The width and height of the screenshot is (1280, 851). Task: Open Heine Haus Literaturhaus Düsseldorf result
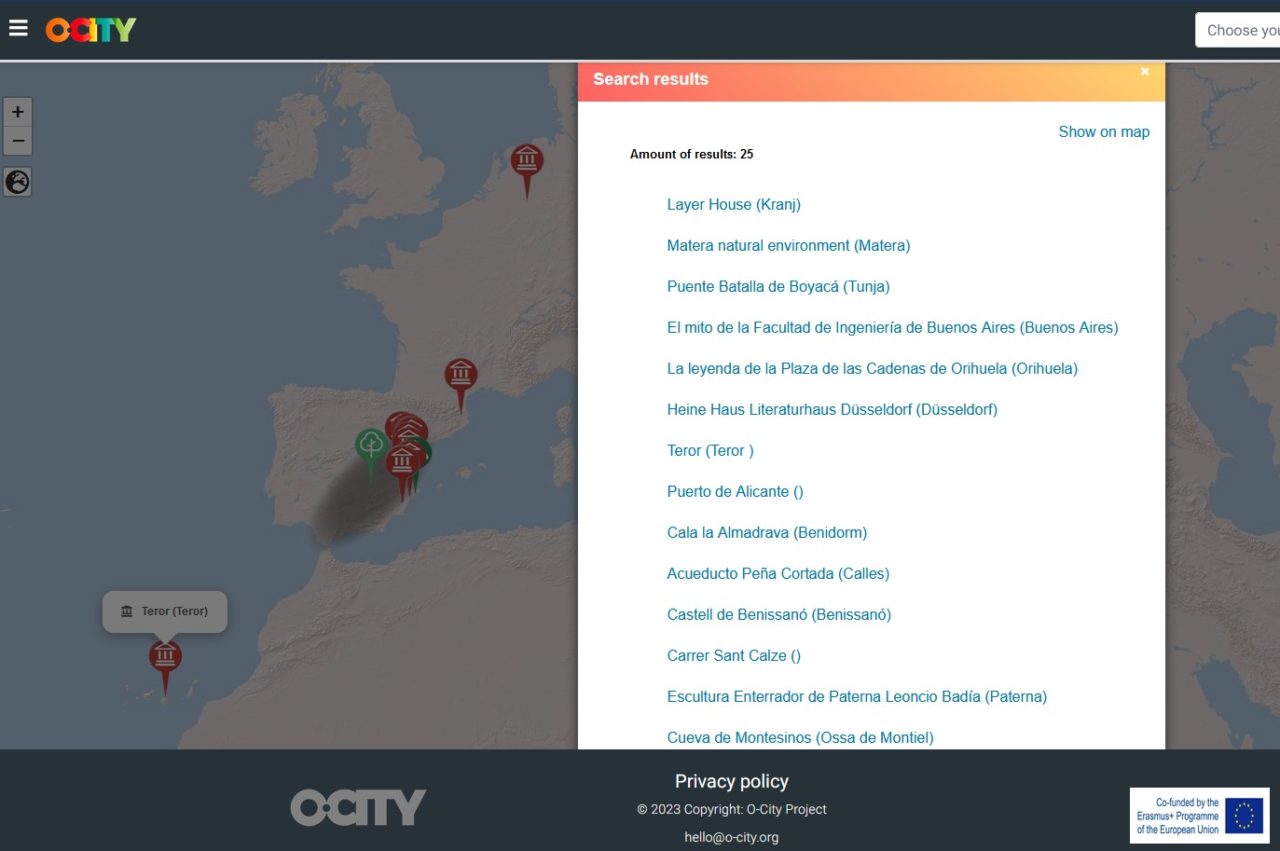coord(831,410)
